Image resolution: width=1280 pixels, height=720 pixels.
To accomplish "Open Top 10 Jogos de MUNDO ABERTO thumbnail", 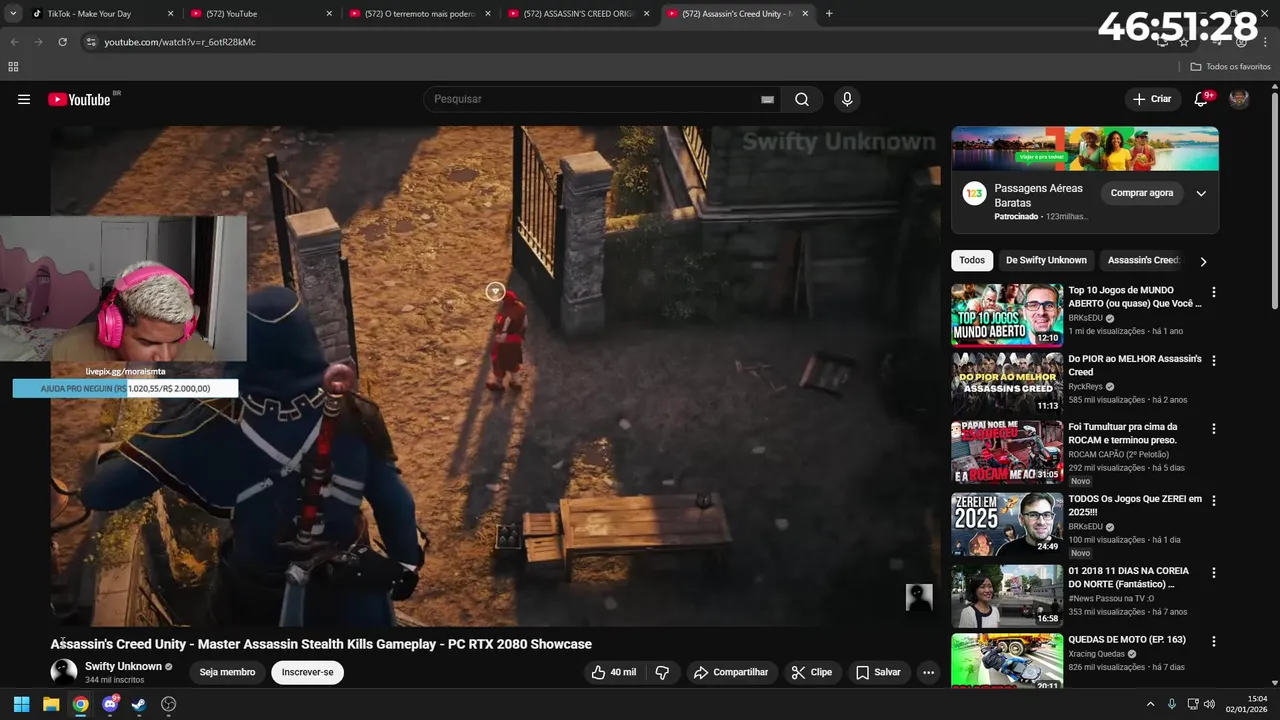I will click(1007, 314).
